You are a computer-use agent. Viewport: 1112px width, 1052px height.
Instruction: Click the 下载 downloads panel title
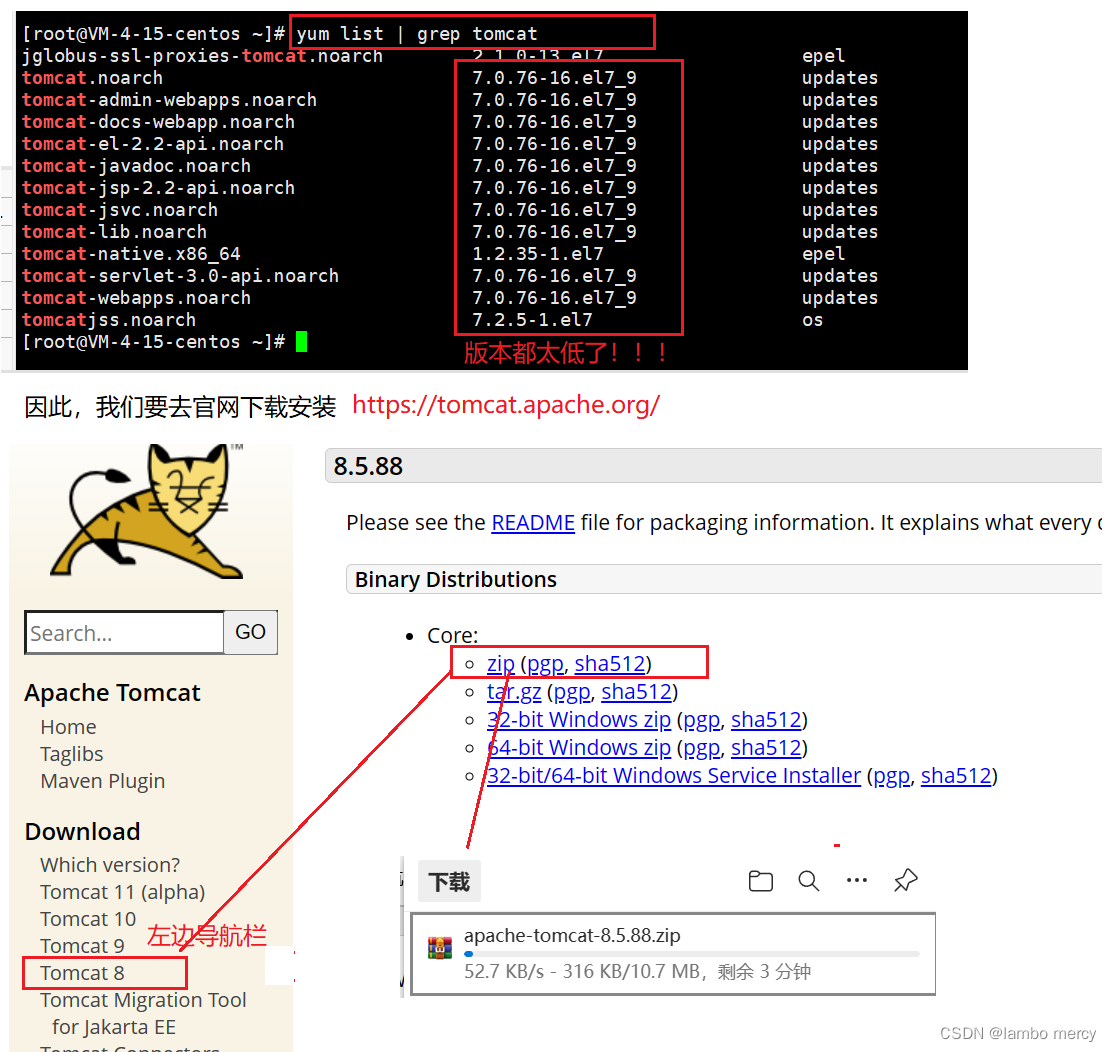click(449, 882)
